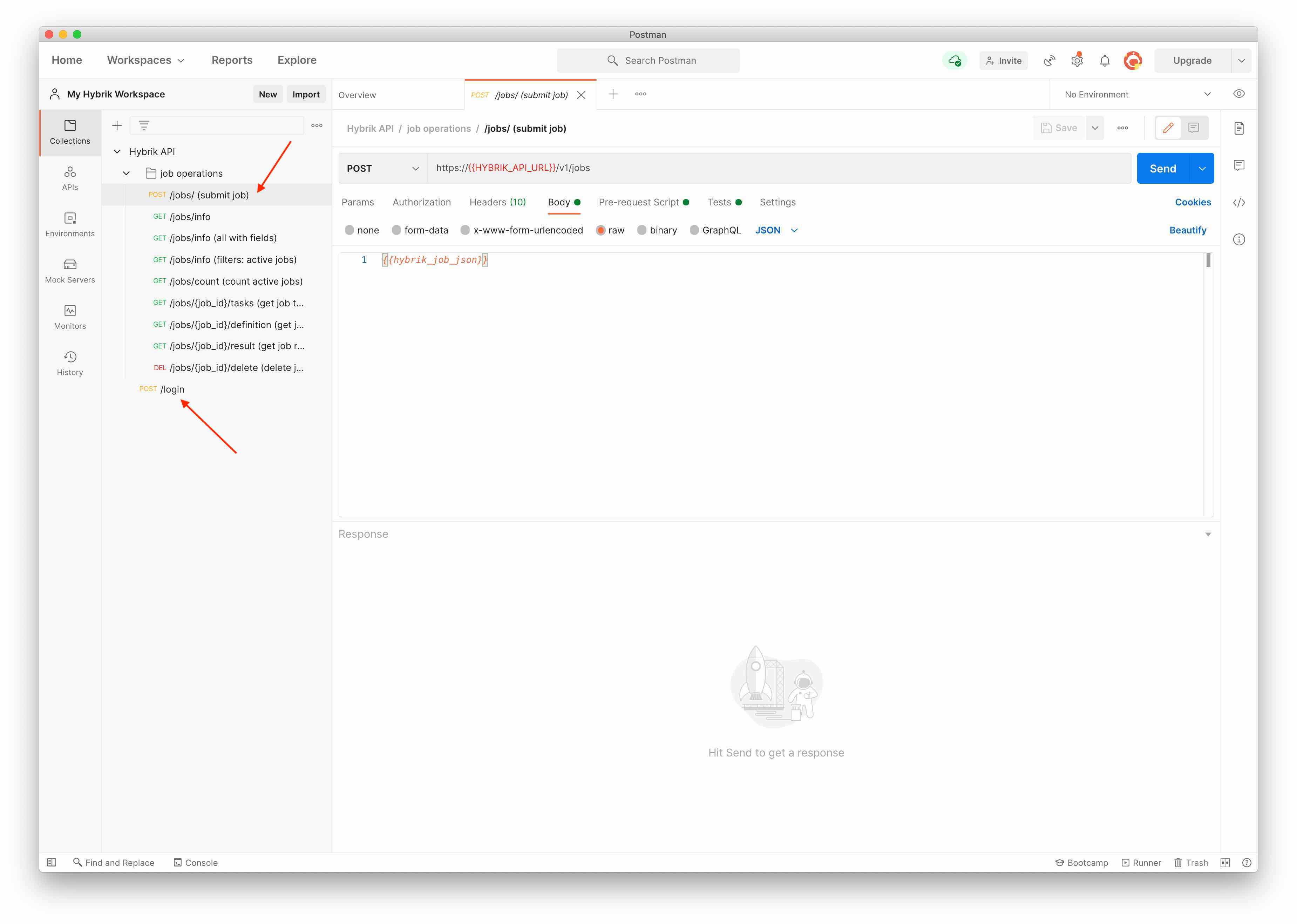Click the Beautify link
Screen dimensions: 1297x924
(x=1188, y=230)
